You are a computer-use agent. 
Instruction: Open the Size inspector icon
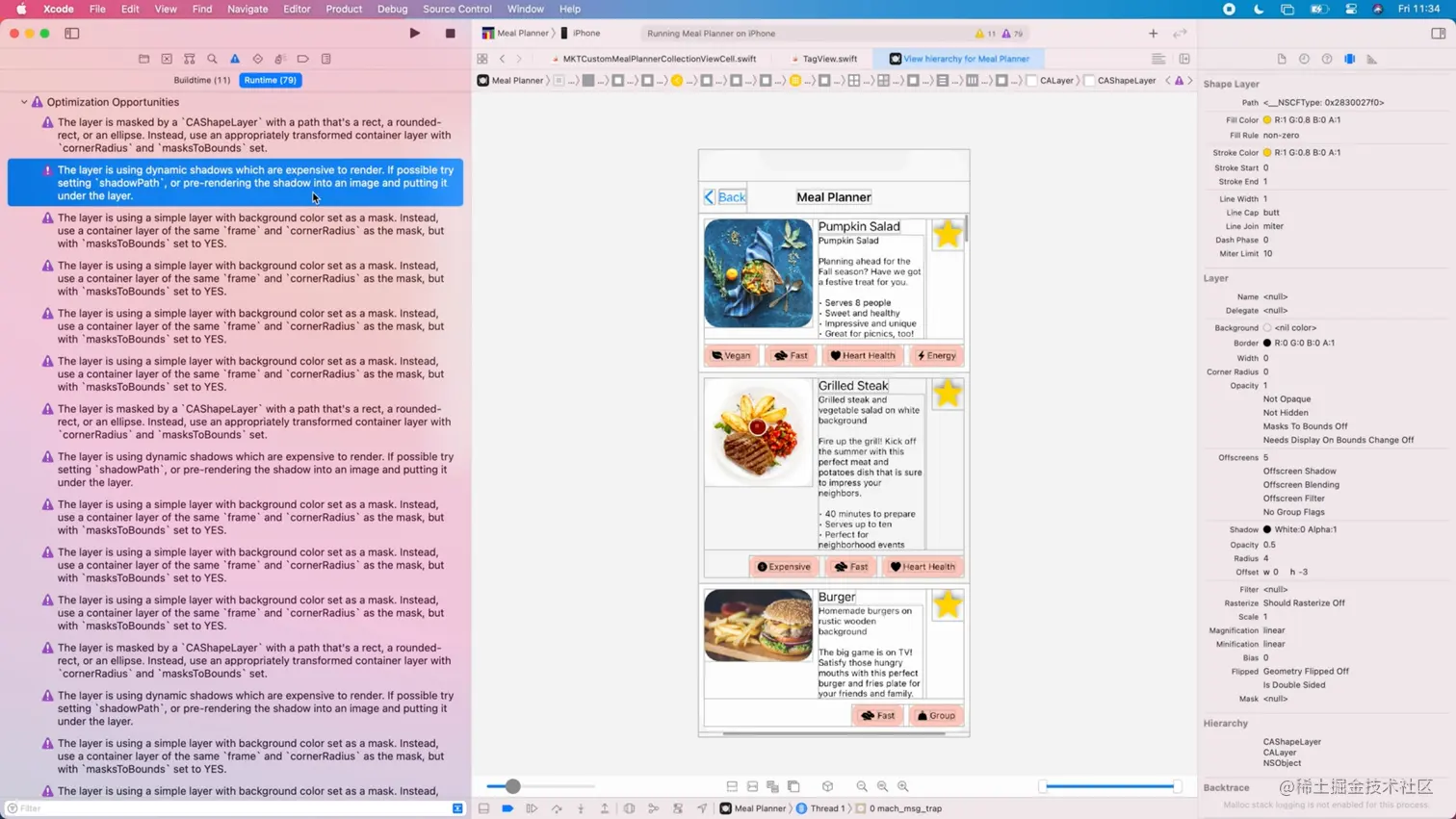(1372, 59)
